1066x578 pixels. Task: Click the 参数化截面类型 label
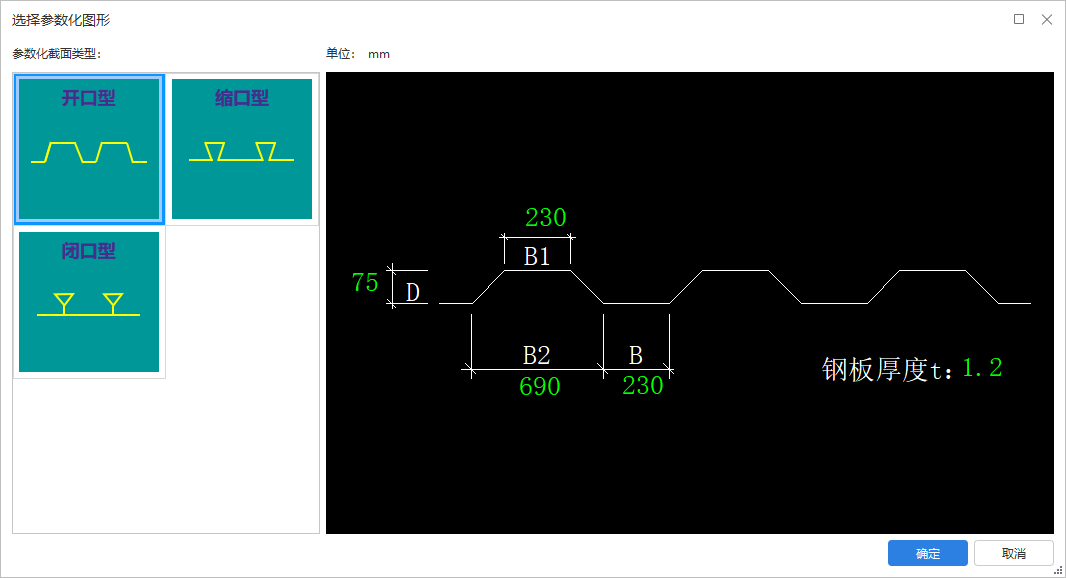pyautogui.click(x=56, y=54)
